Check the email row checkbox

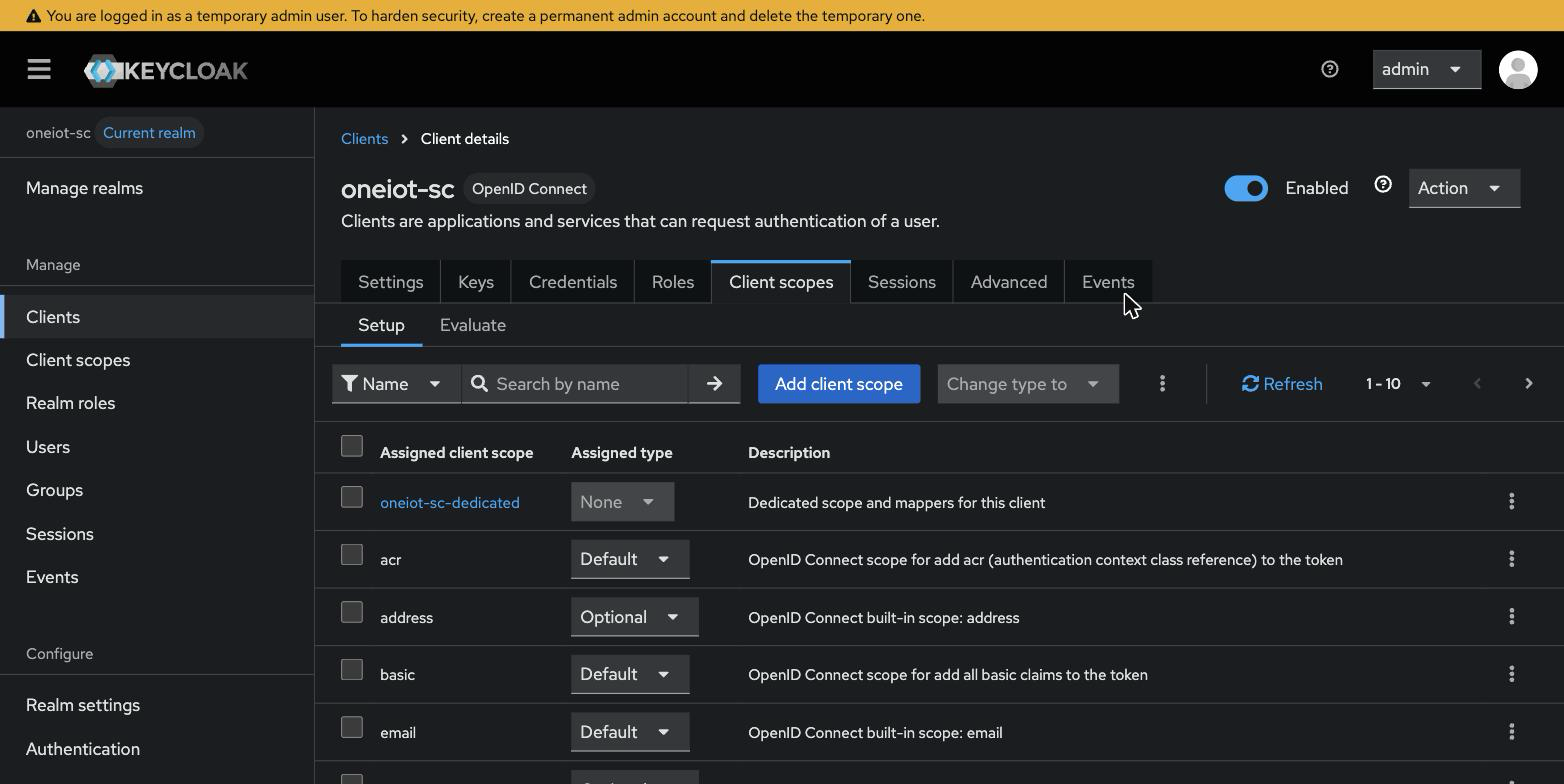351,727
